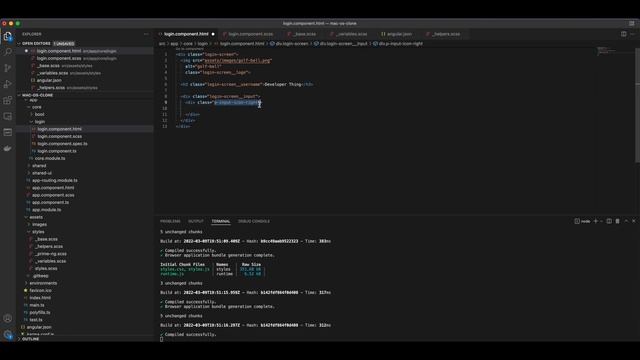Screen dimensions: 640x360
Task: Open the Output panel tab
Action: 196,221
